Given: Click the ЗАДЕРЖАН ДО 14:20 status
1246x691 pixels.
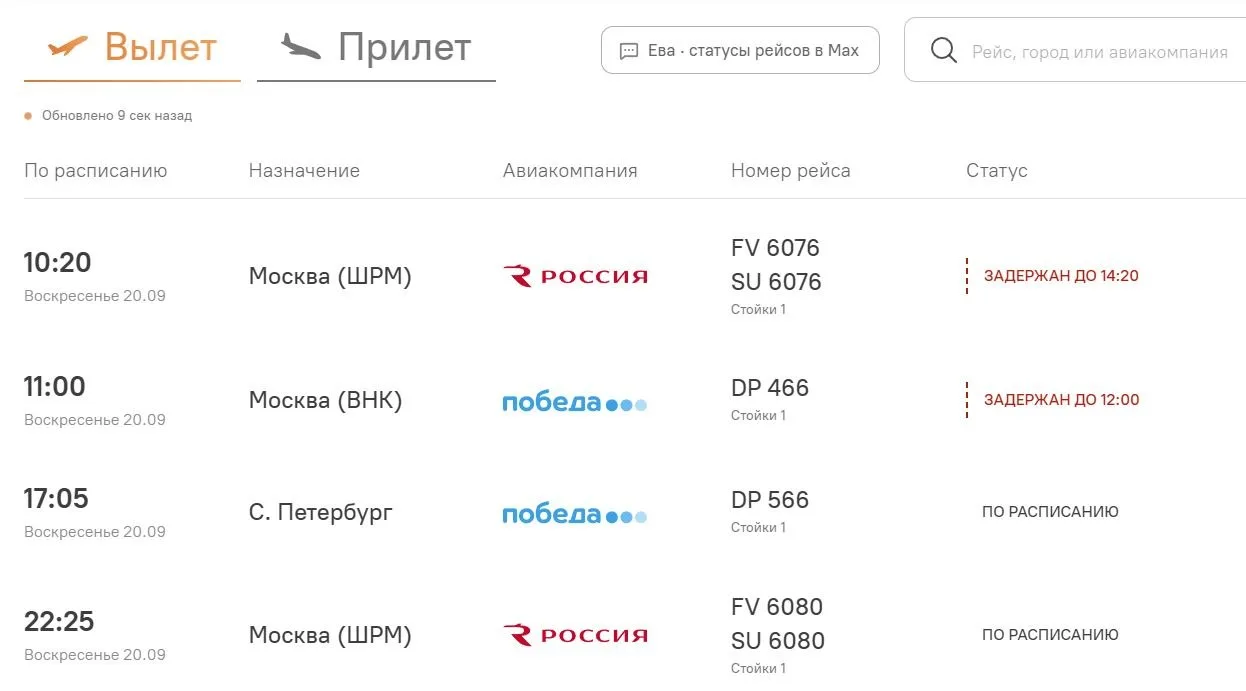Looking at the screenshot, I should pos(1061,276).
